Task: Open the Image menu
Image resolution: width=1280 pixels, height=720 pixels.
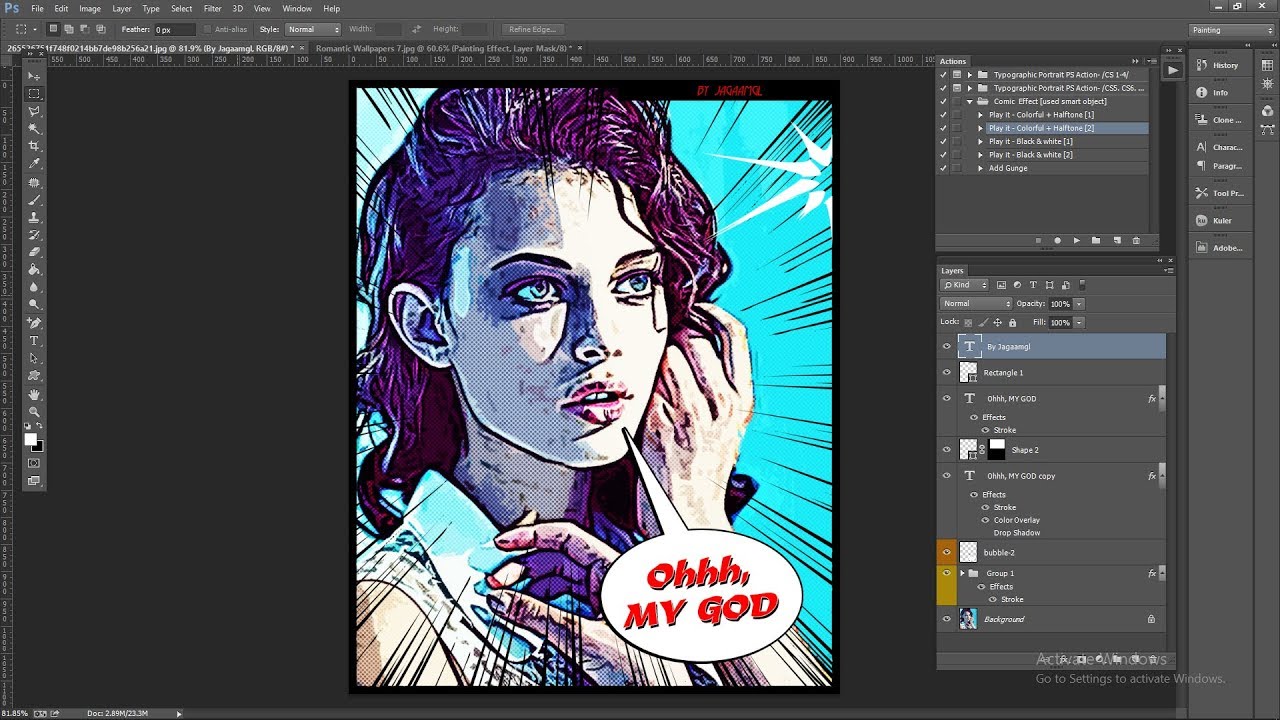Action: [x=90, y=8]
